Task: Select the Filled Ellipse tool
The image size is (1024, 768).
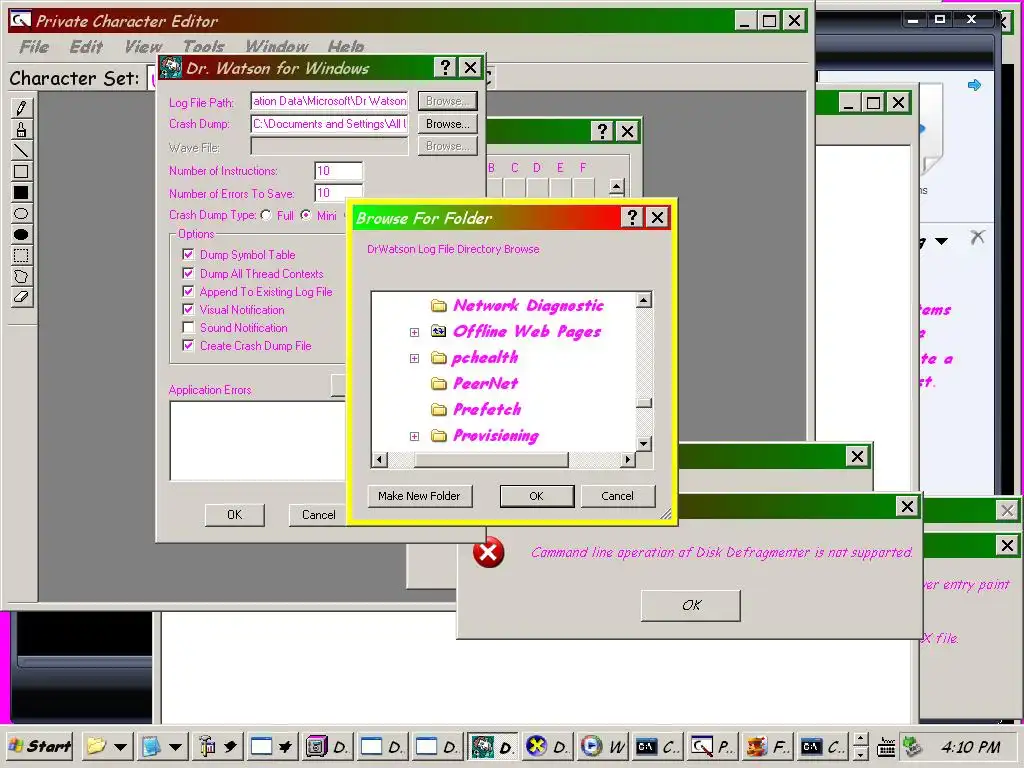Action: click(x=21, y=234)
